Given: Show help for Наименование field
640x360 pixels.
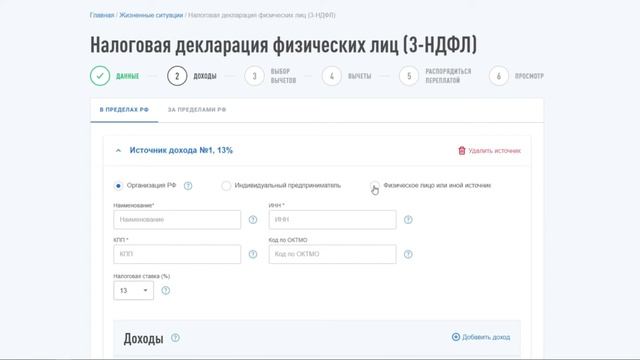Looking at the screenshot, I should tap(253, 220).
